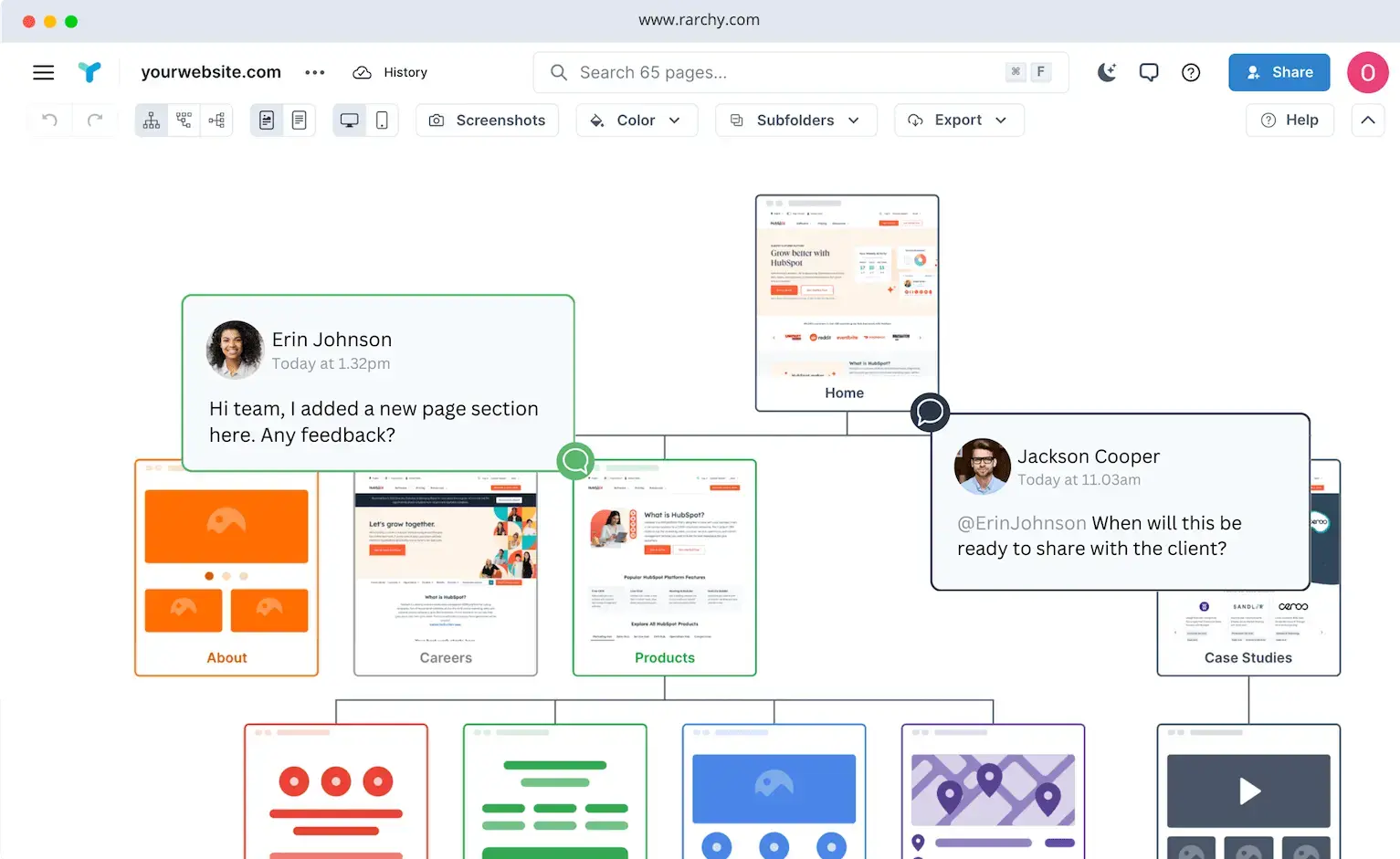1400x859 pixels.
Task: Click the Search 65 pages field
Action: pyautogui.click(x=785, y=72)
